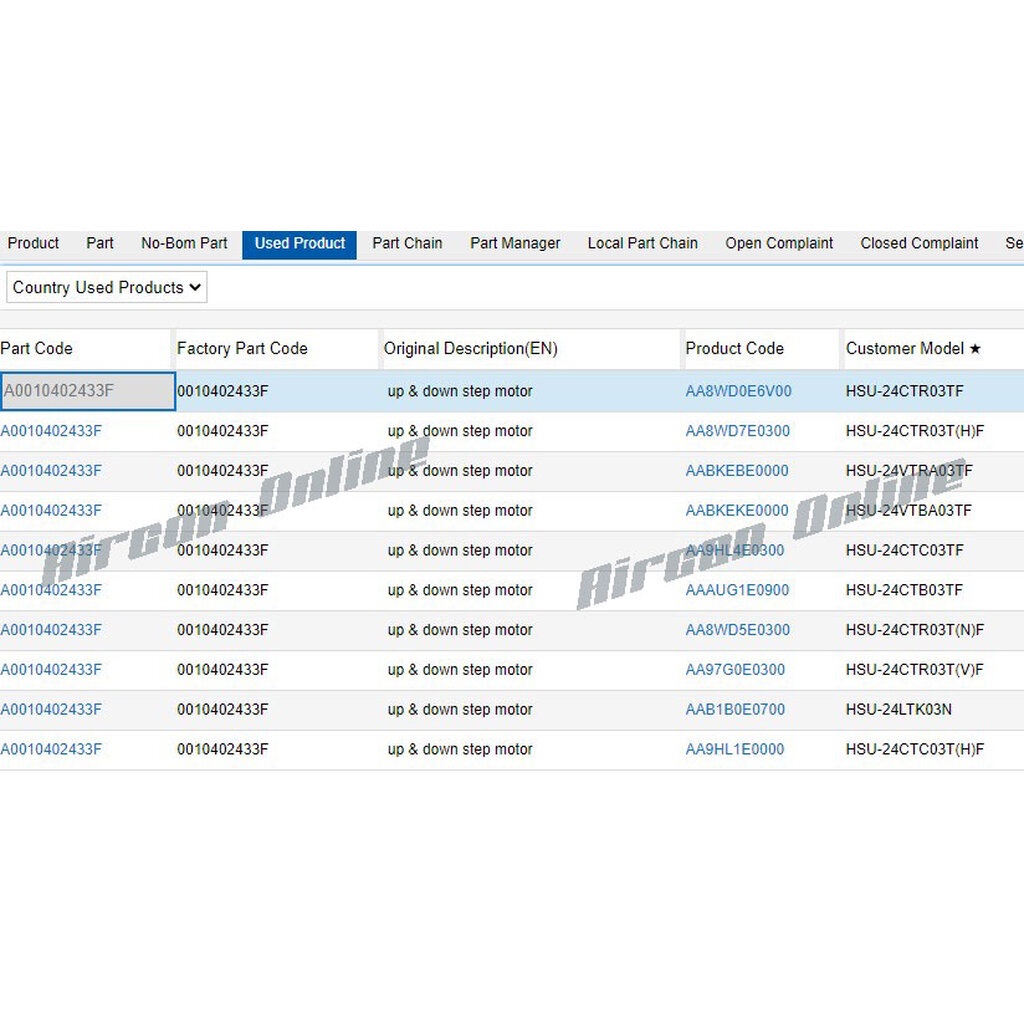The image size is (1024, 1024).
Task: Open product code AAB1B0E0700
Action: coord(735,710)
